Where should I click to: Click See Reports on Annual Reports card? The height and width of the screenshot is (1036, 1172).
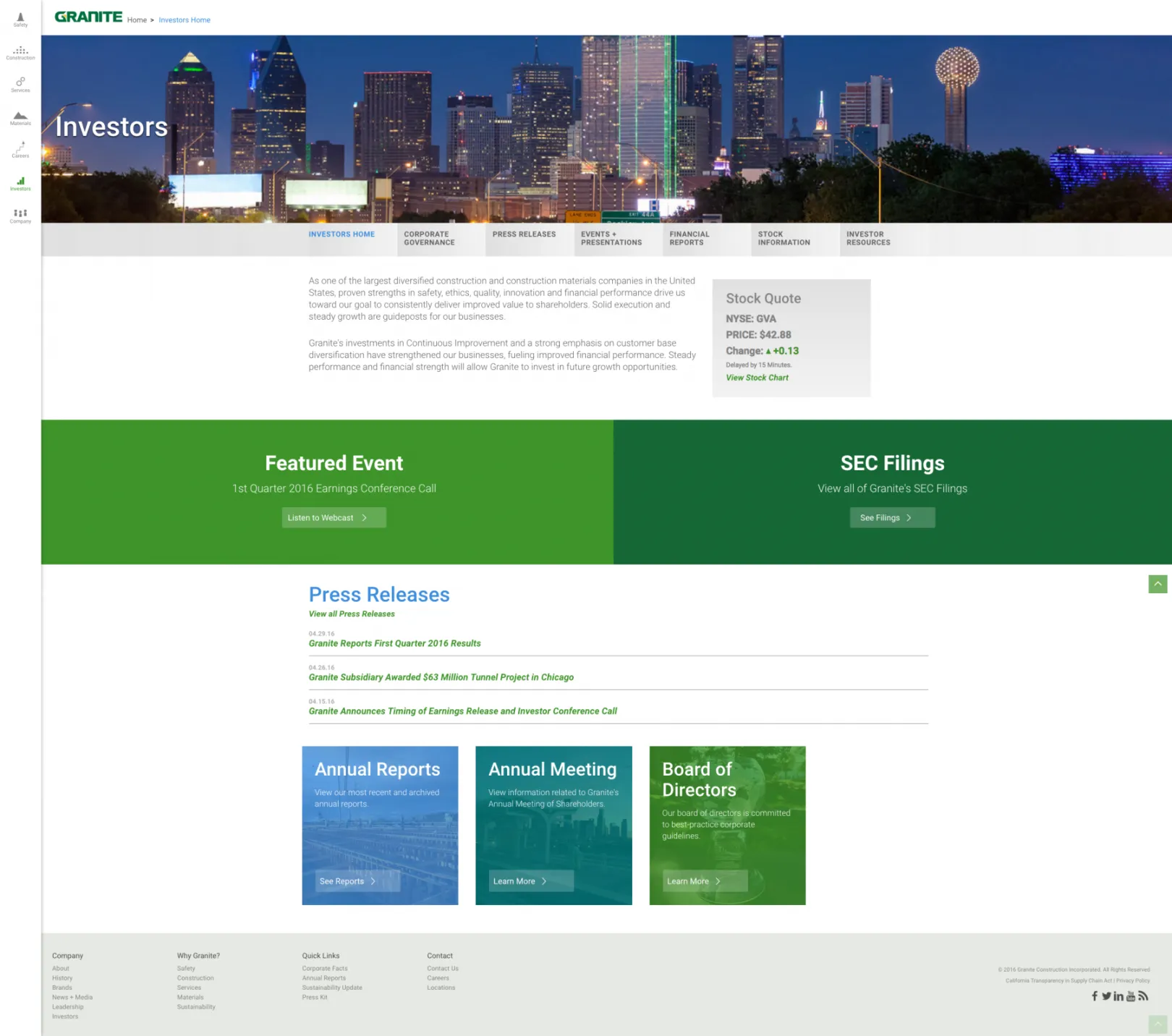click(357, 881)
